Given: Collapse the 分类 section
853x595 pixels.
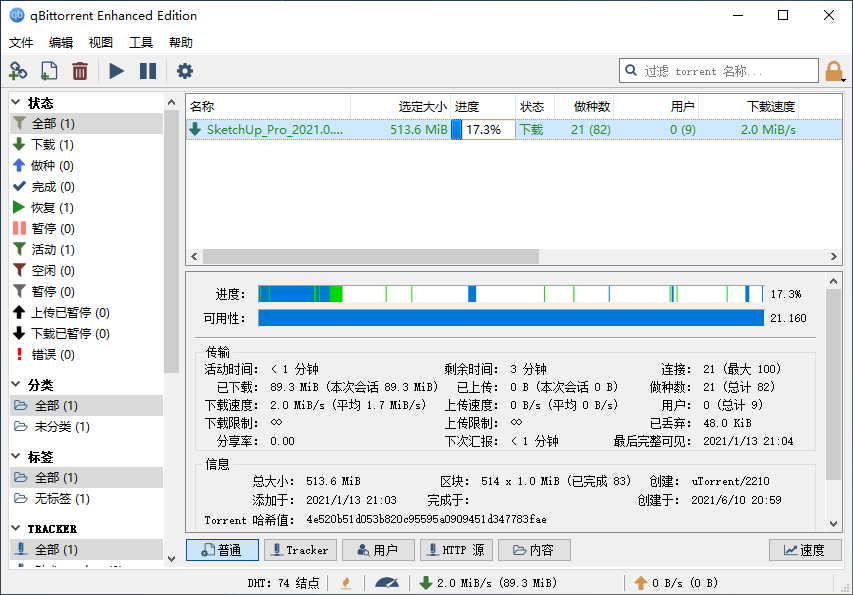Looking at the screenshot, I should (16, 384).
